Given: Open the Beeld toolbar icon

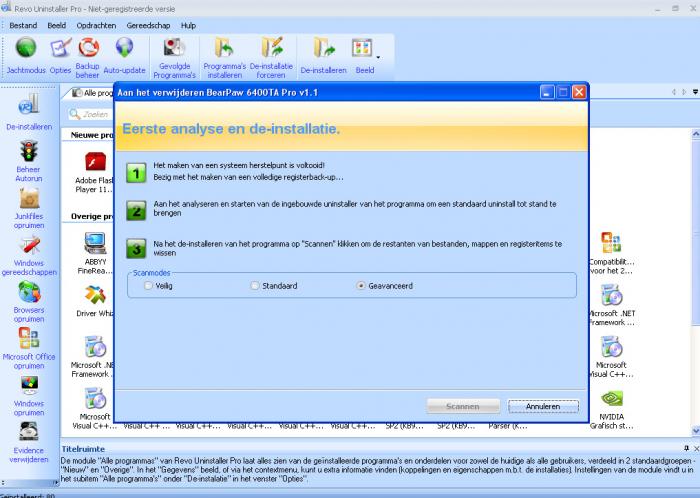Looking at the screenshot, I should click(362, 48).
